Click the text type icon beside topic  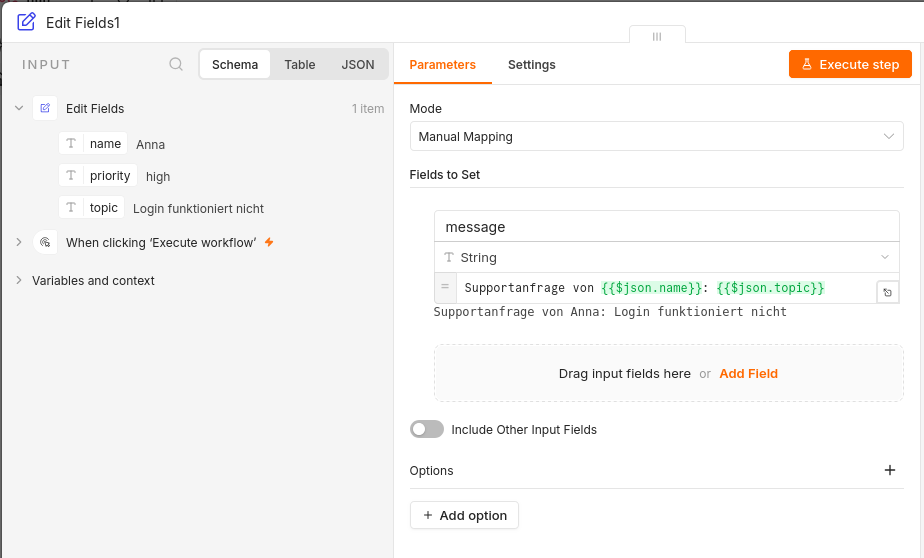(x=71, y=207)
